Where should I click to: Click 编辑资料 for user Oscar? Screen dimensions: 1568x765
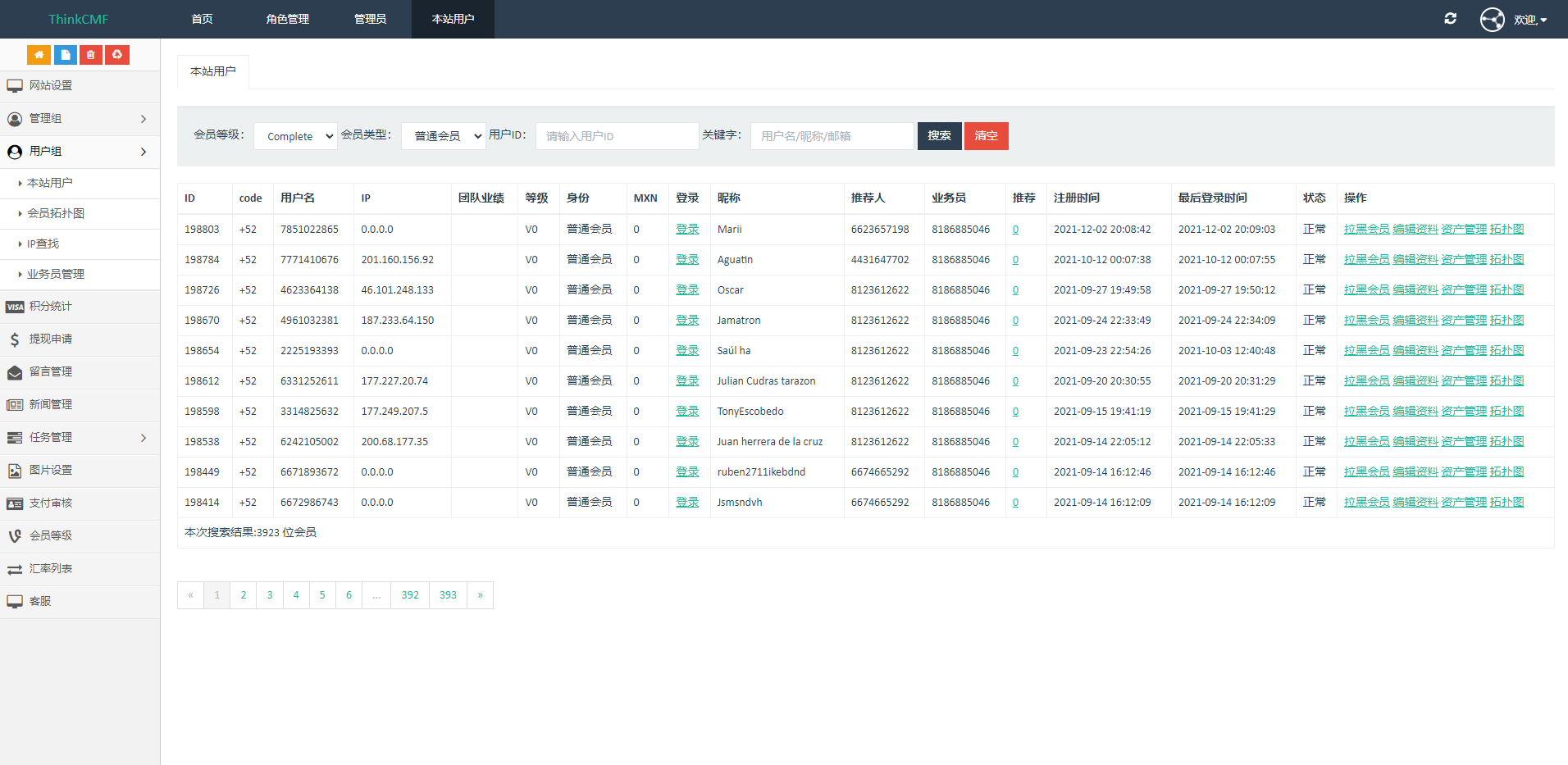click(1415, 290)
